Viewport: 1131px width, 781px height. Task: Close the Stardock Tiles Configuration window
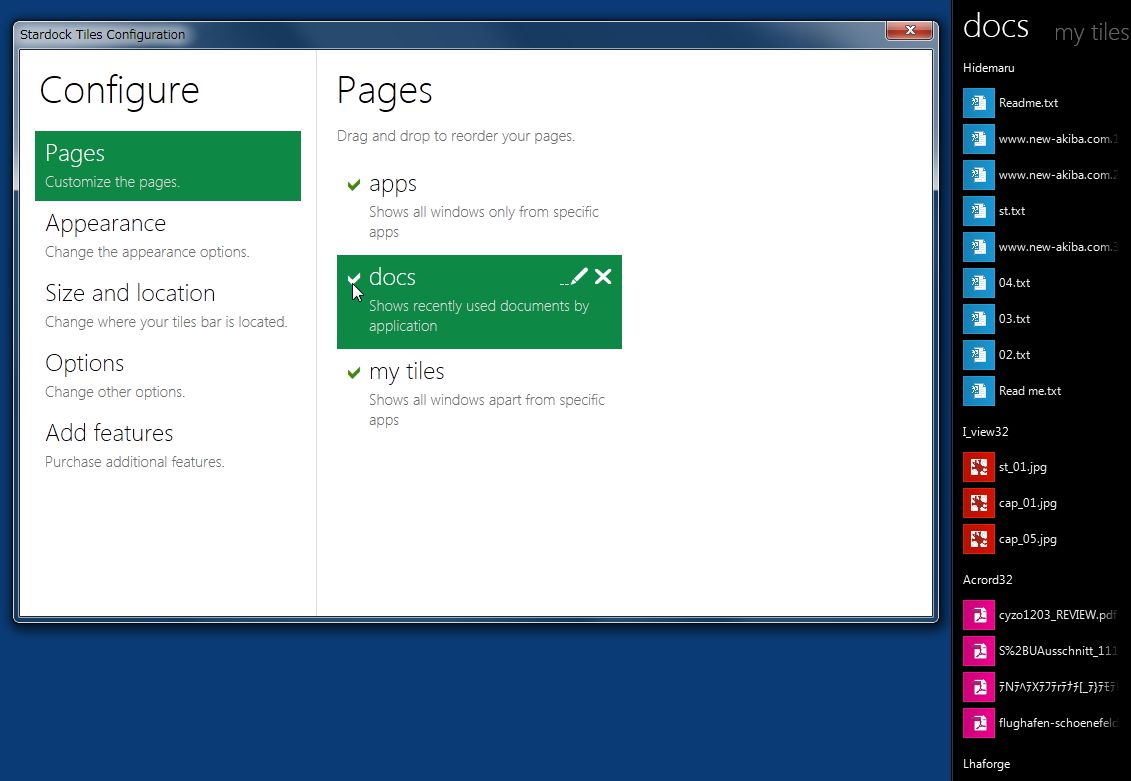(x=909, y=30)
